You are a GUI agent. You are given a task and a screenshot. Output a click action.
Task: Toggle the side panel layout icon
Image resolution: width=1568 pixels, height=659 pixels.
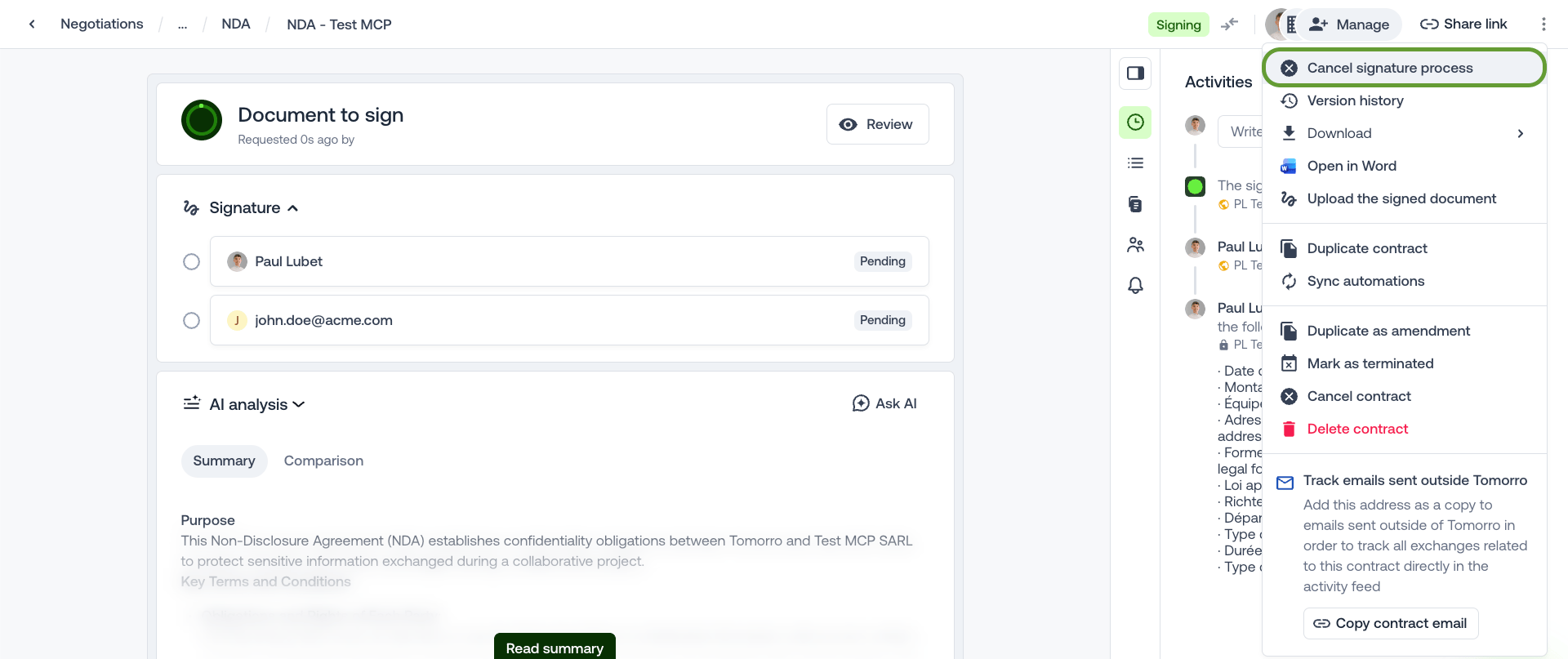pos(1135,73)
